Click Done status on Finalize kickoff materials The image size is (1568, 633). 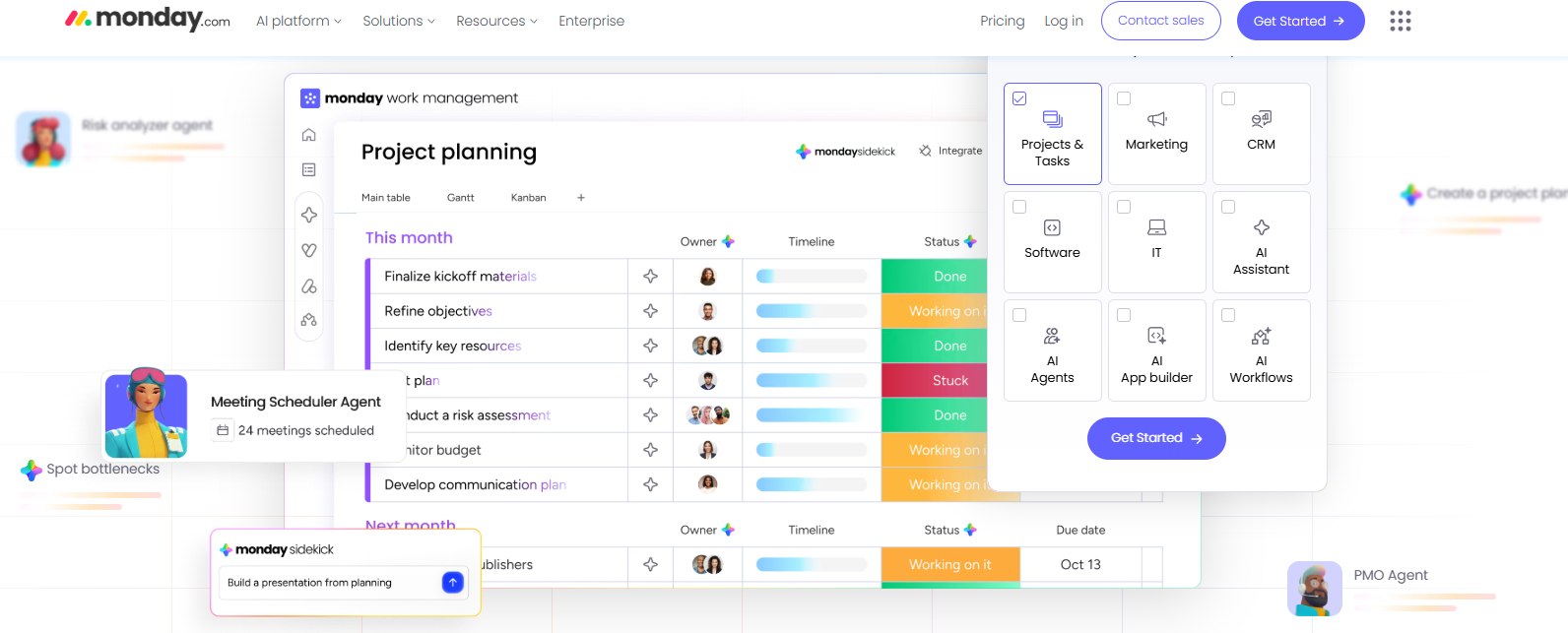[x=935, y=277]
